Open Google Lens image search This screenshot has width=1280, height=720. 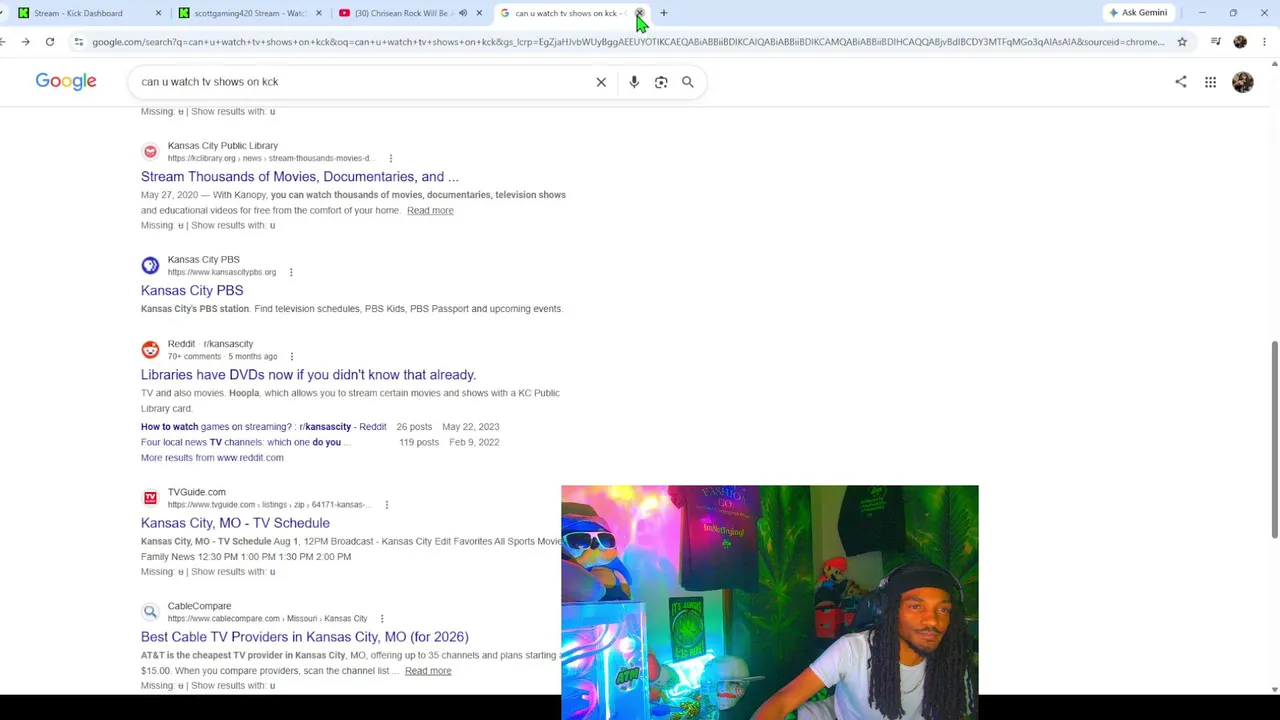pyautogui.click(x=661, y=82)
